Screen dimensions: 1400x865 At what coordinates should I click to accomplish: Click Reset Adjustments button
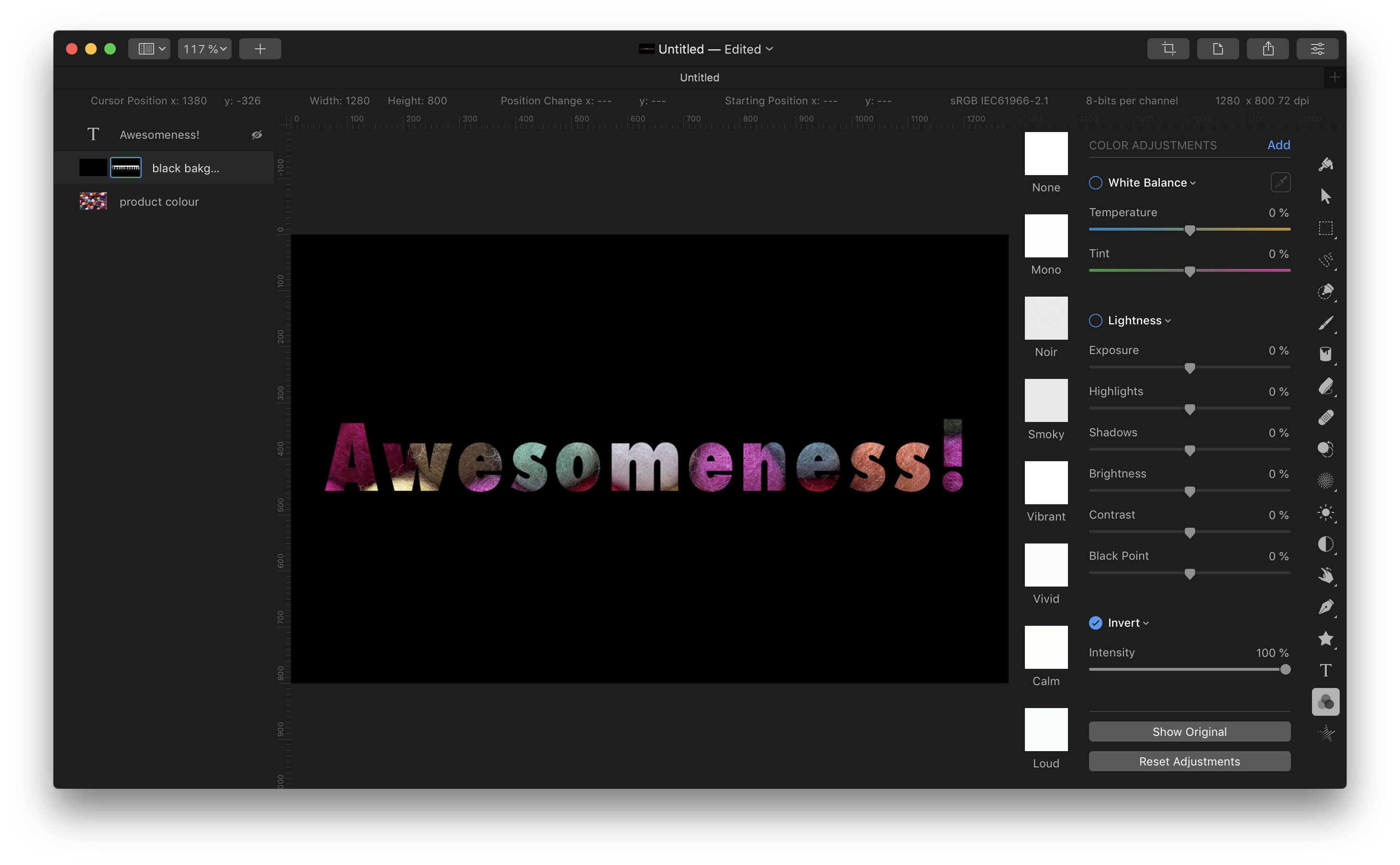1189,760
